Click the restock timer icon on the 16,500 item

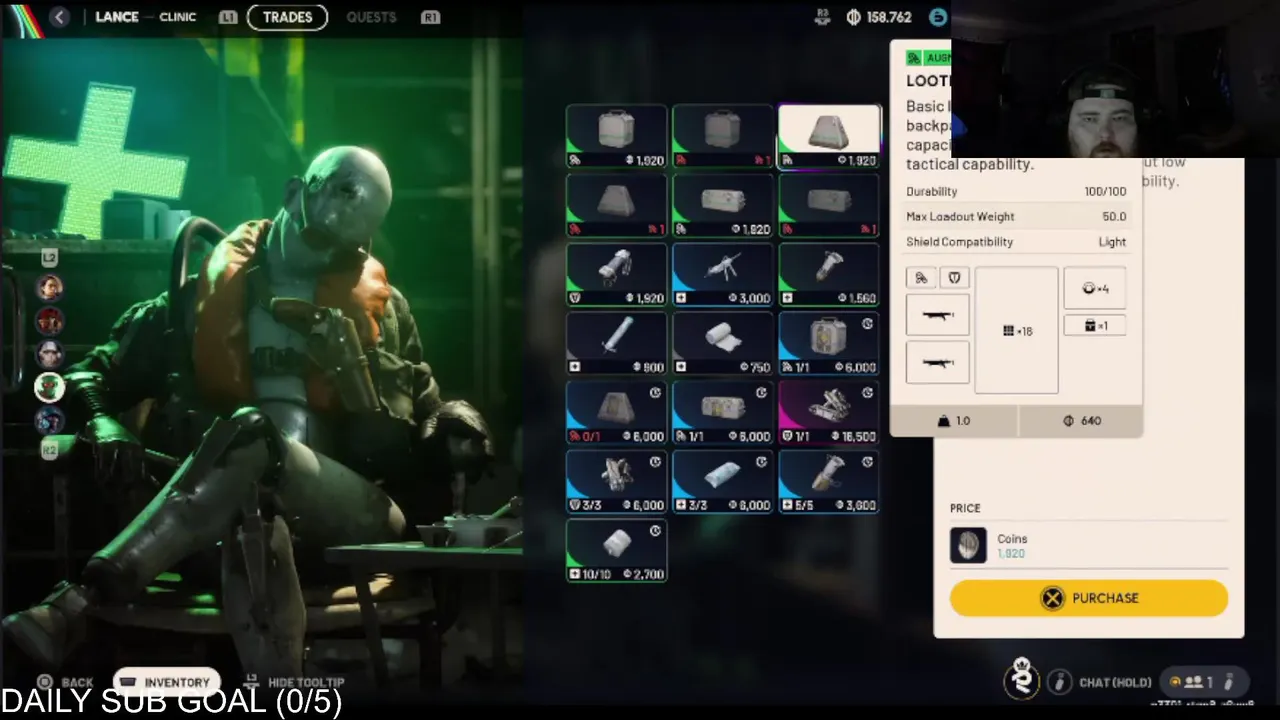[x=867, y=393]
